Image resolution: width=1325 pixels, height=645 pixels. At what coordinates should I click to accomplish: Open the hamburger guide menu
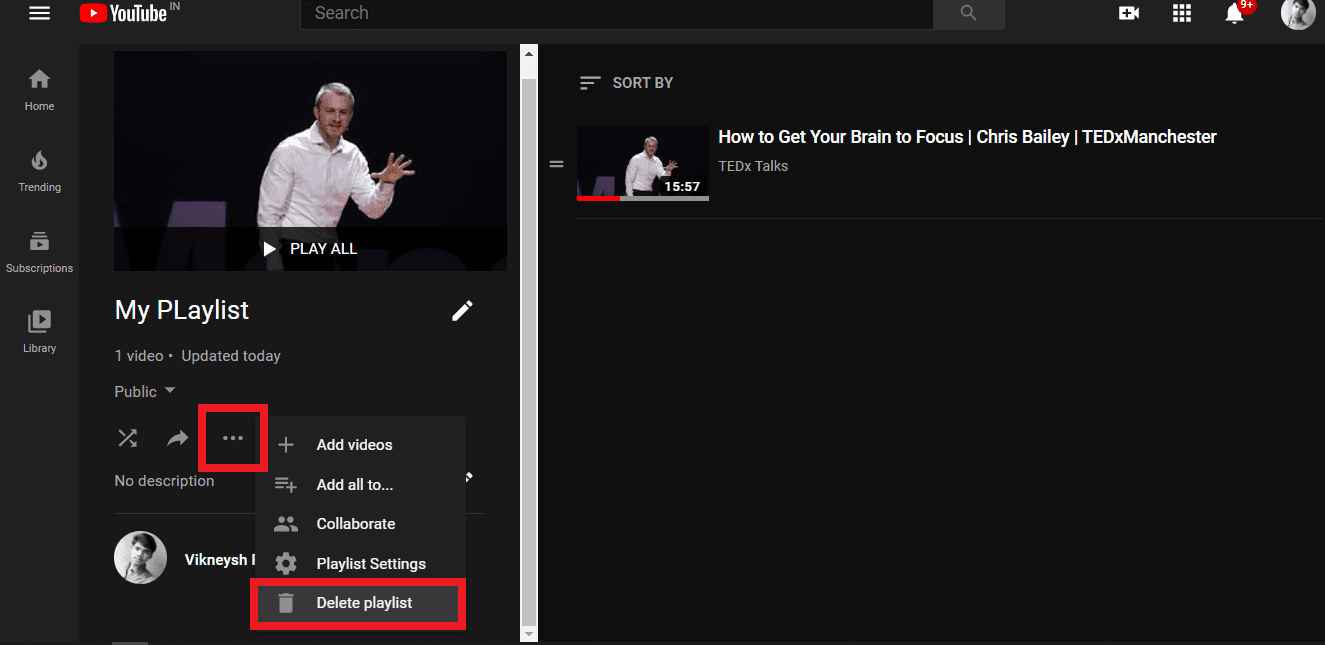click(x=39, y=13)
